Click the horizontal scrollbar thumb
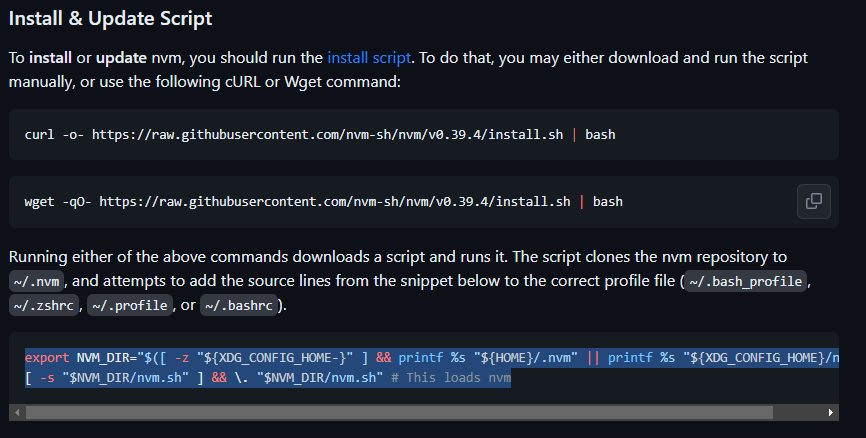This screenshot has height=438, width=866. coord(399,413)
